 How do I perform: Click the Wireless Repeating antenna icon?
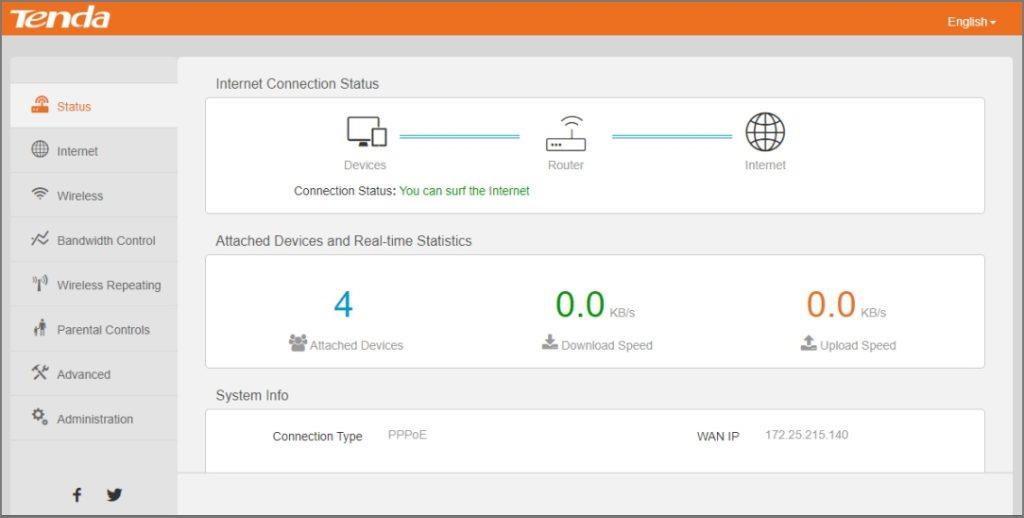click(x=40, y=283)
